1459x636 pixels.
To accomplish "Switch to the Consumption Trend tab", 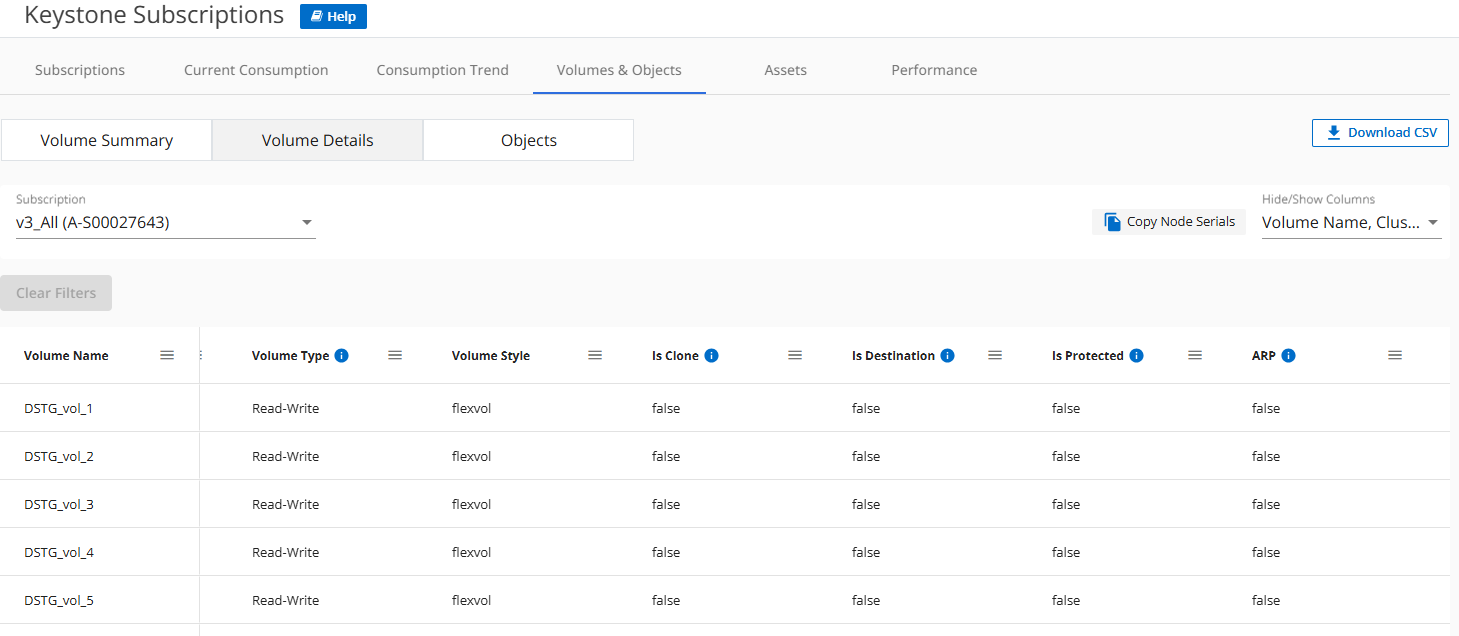I will 442,70.
